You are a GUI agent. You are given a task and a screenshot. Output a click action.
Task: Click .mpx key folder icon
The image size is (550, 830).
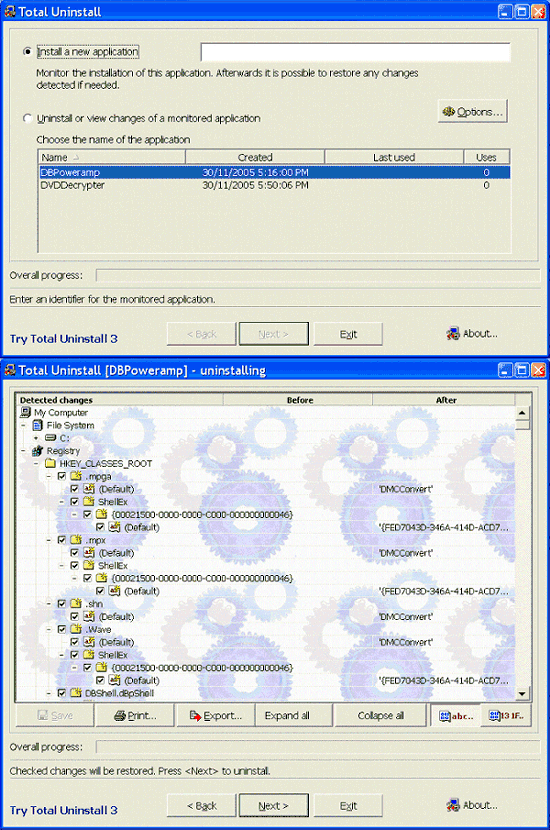coord(76,540)
